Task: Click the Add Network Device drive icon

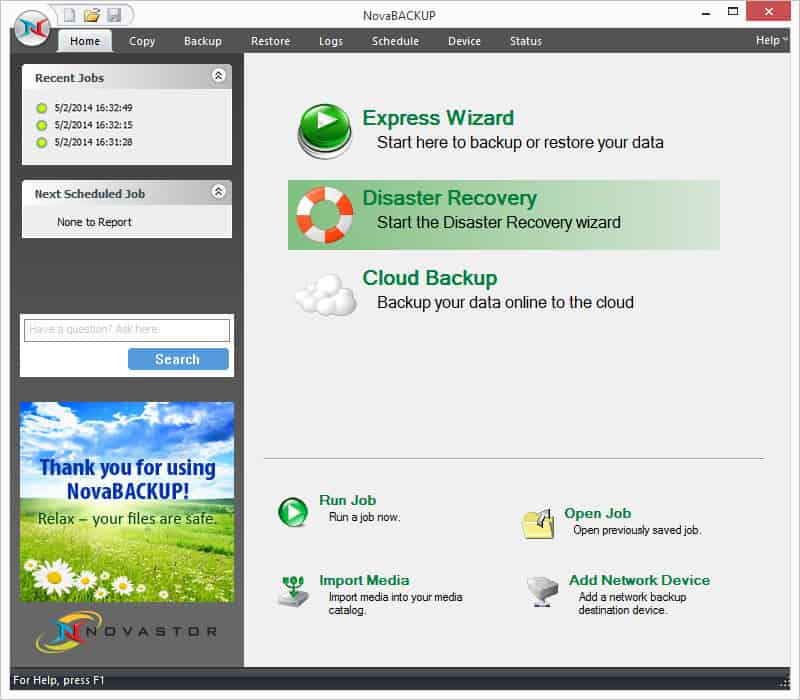Action: [542, 591]
